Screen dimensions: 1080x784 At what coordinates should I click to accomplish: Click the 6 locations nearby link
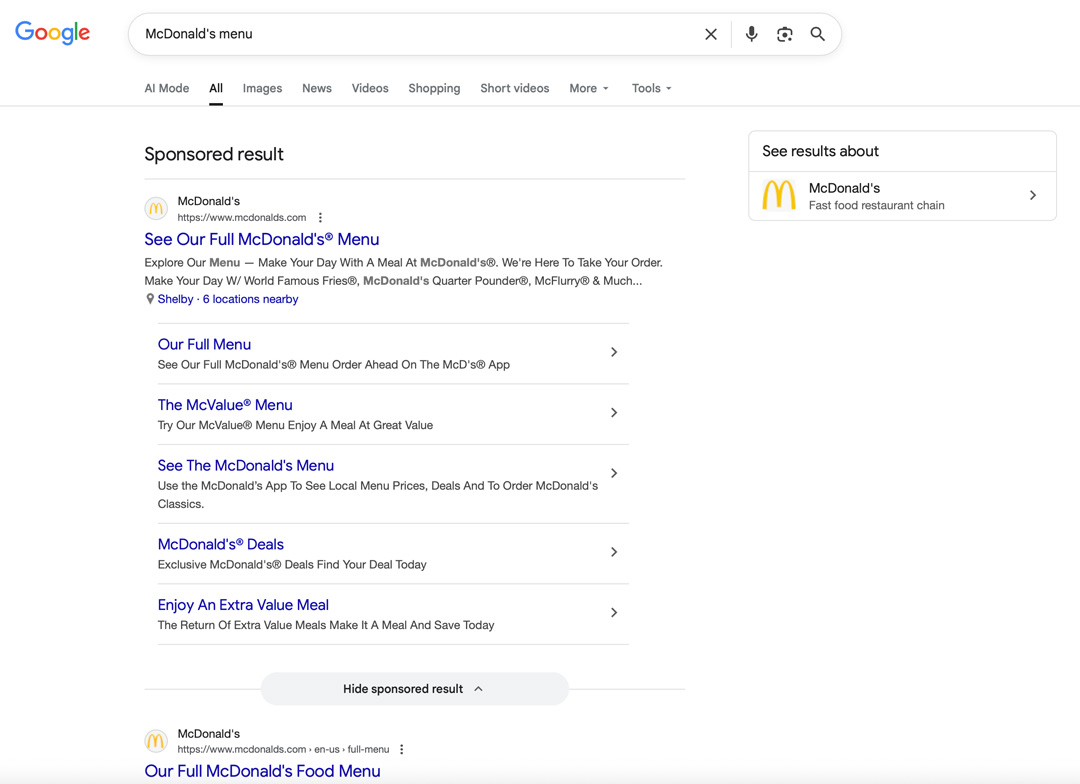pyautogui.click(x=250, y=298)
